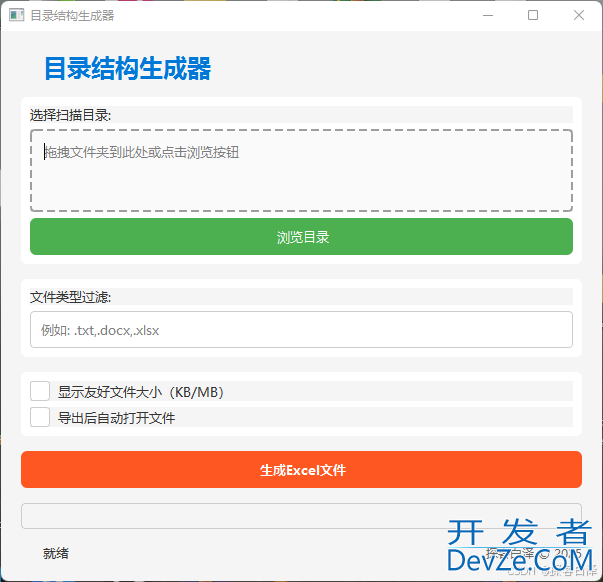The height and width of the screenshot is (582, 603).
Task: Click the 文件类型过滤 label
Action: click(x=70, y=297)
